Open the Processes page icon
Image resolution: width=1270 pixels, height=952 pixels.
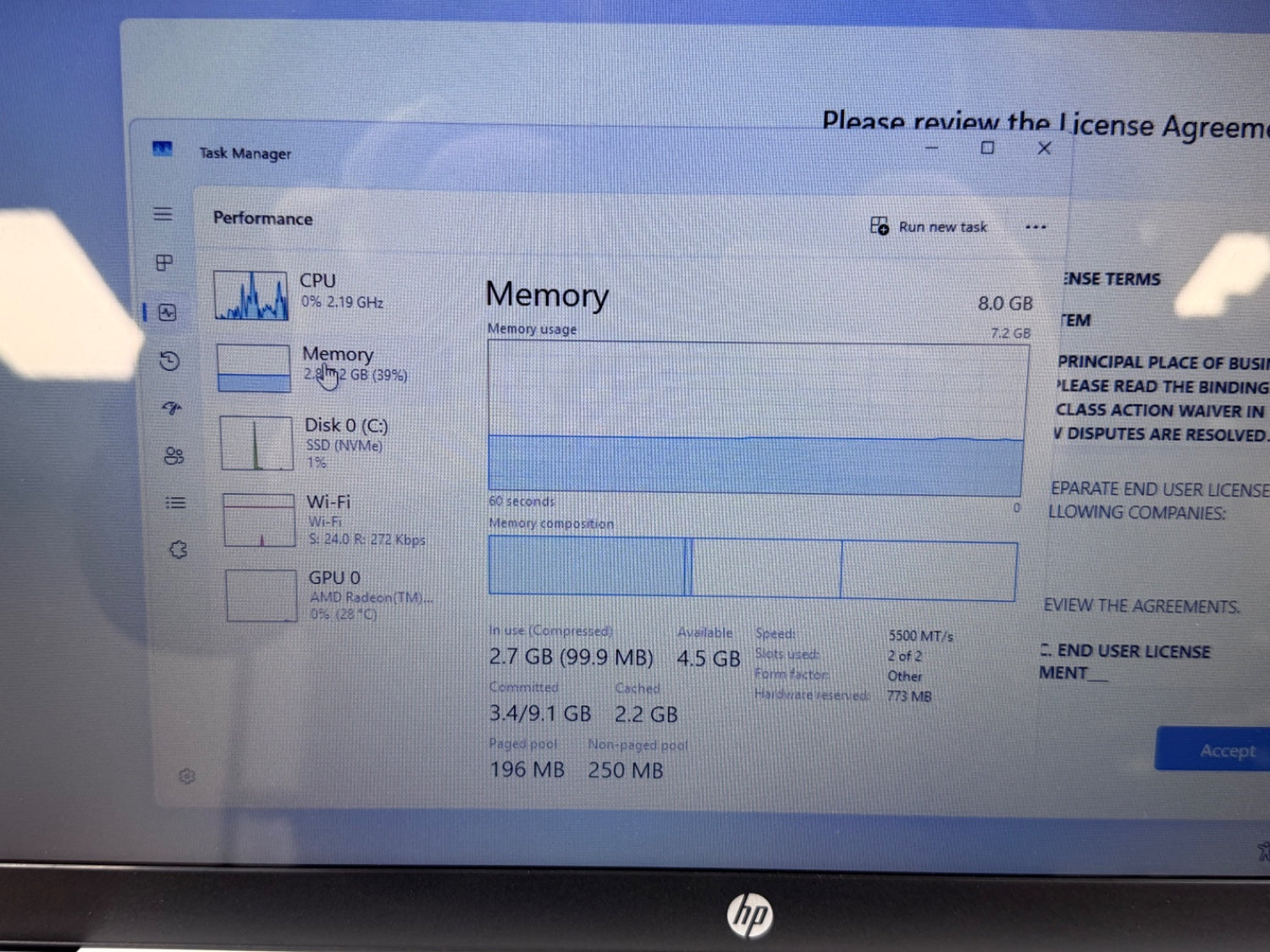pyautogui.click(x=165, y=262)
